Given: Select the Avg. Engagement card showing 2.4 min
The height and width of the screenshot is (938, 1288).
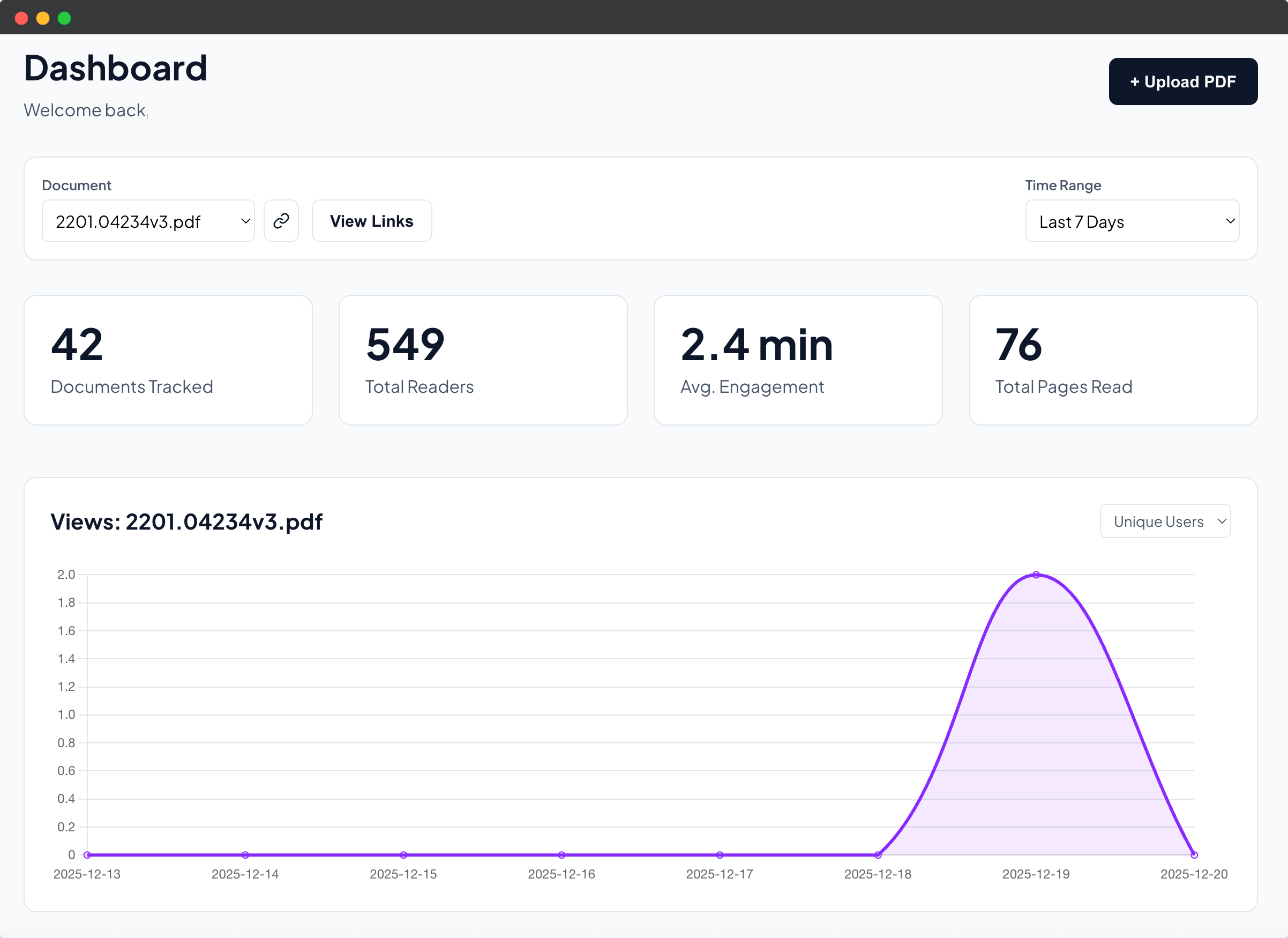Looking at the screenshot, I should tap(798, 360).
